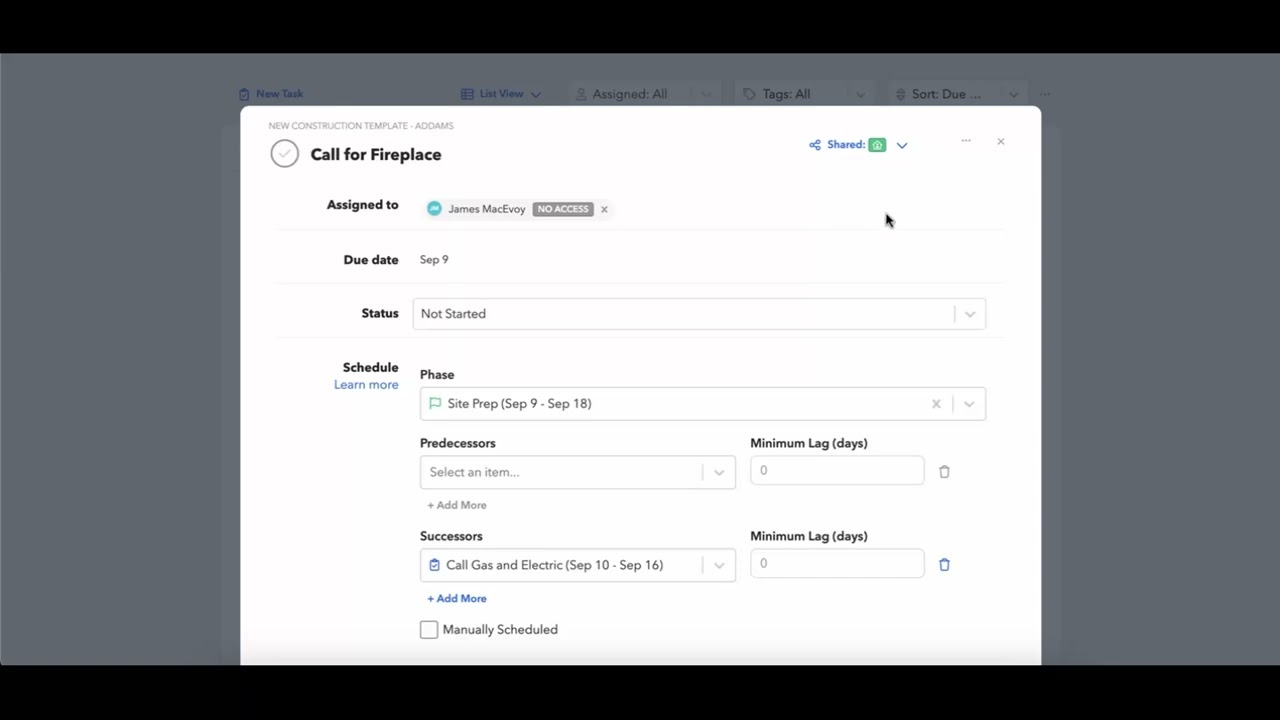Click the Status dropdown chevron arrow

[969, 314]
